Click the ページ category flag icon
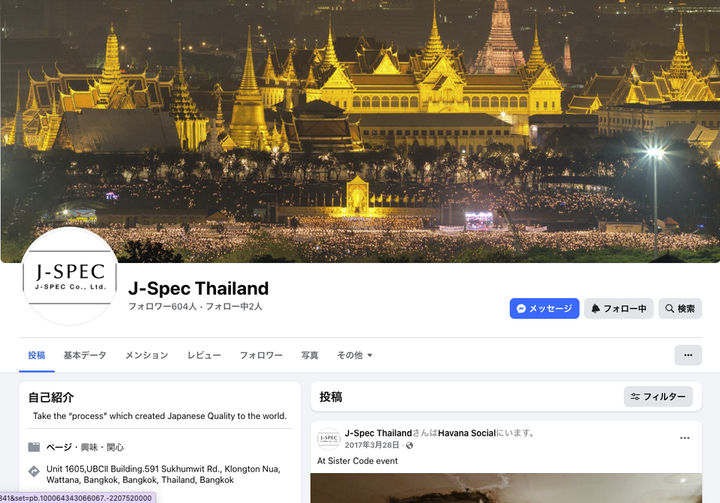 (34, 447)
